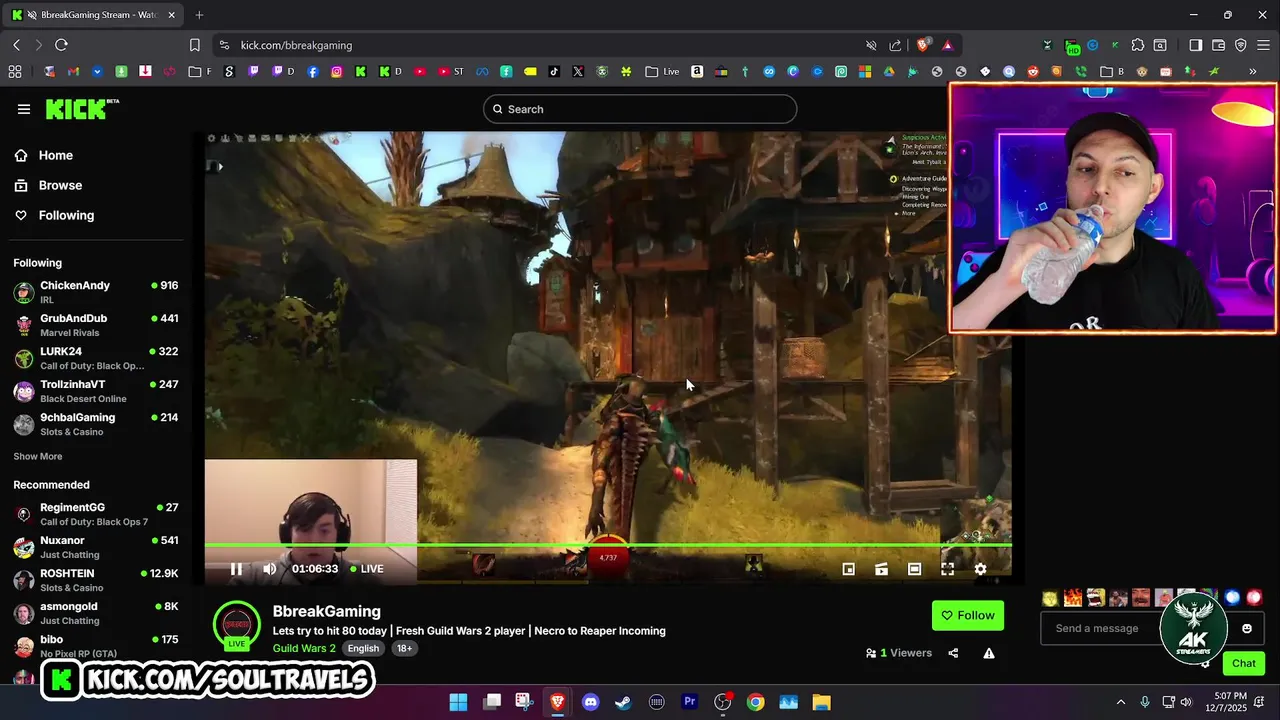Image resolution: width=1280 pixels, height=720 pixels.
Task: Share the stream
Action: [953, 653]
